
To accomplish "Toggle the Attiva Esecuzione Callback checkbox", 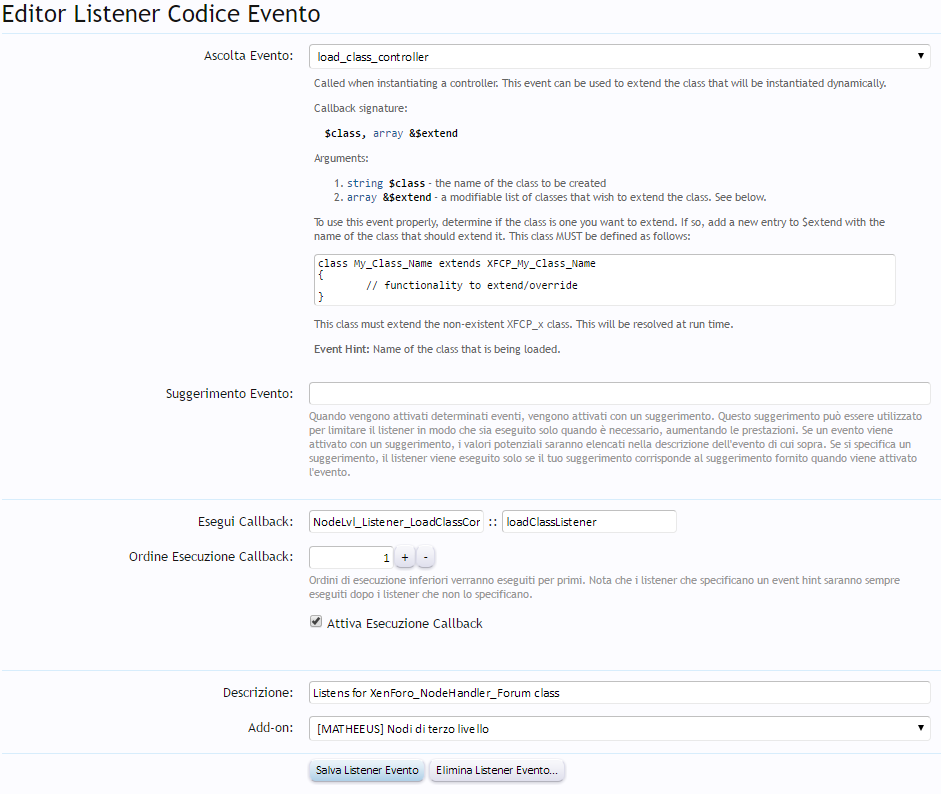I will coord(316,623).
